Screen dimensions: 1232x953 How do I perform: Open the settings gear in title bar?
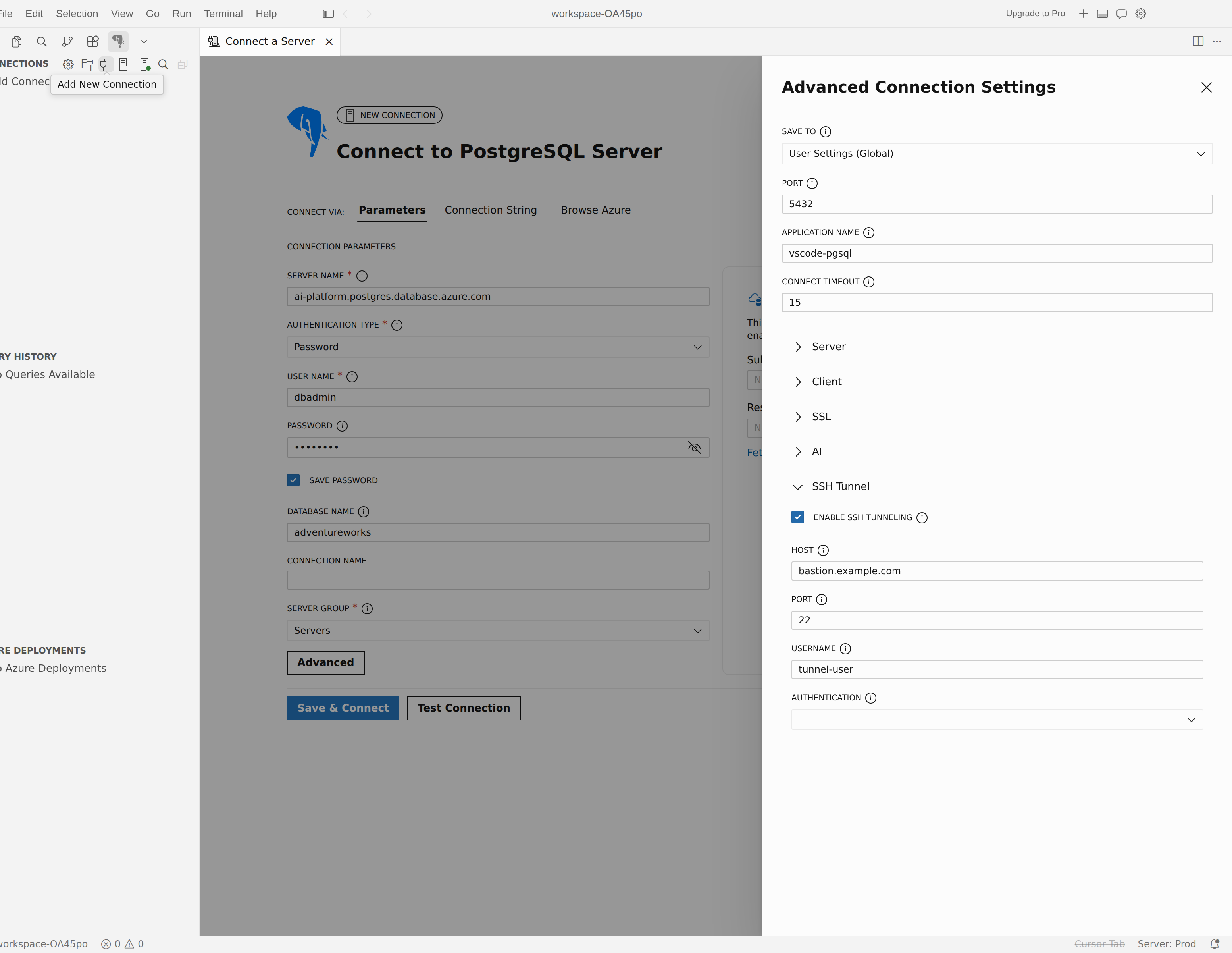[x=1141, y=14]
